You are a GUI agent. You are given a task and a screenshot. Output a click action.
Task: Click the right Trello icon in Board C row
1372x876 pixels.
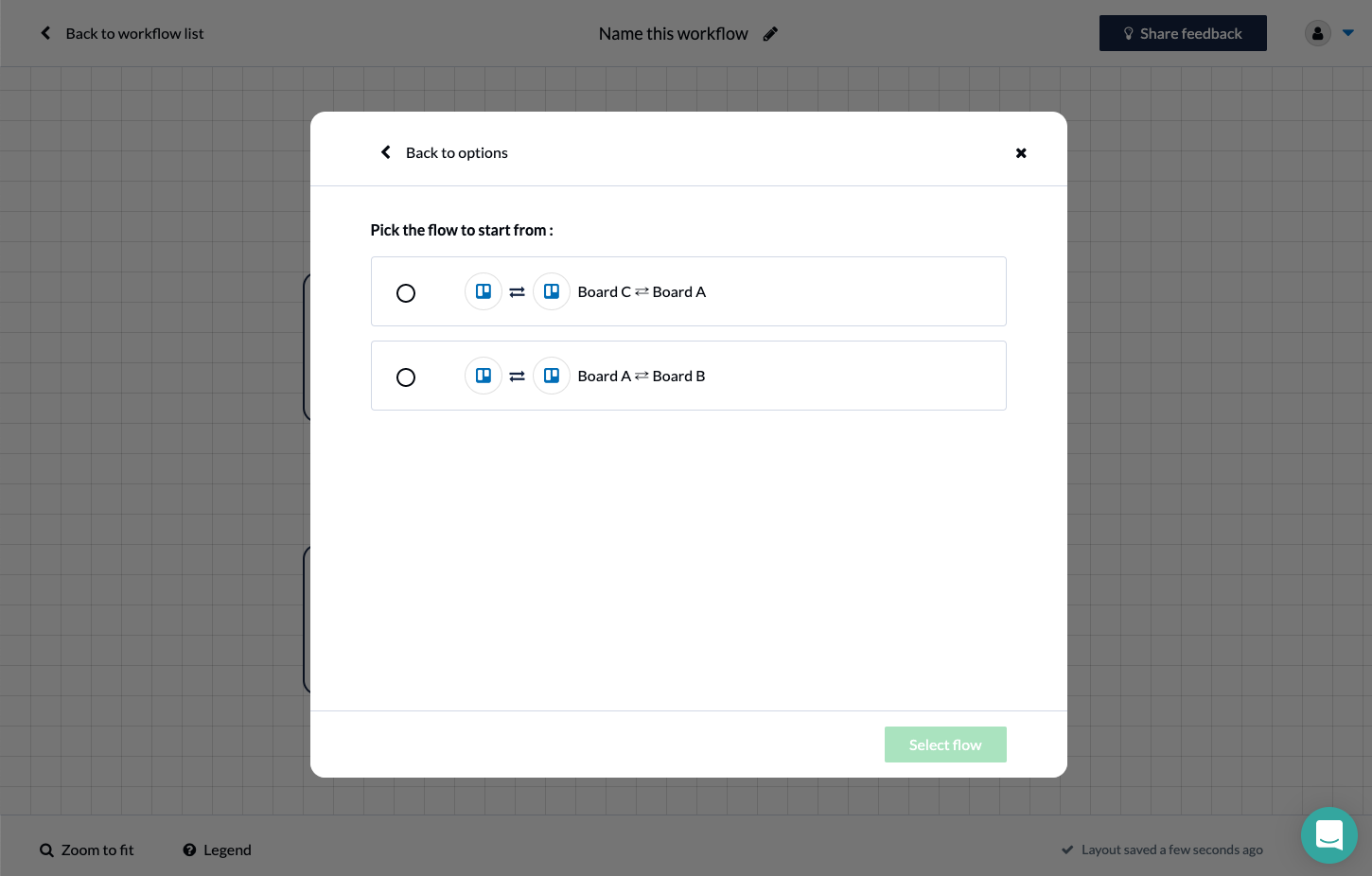pos(552,291)
